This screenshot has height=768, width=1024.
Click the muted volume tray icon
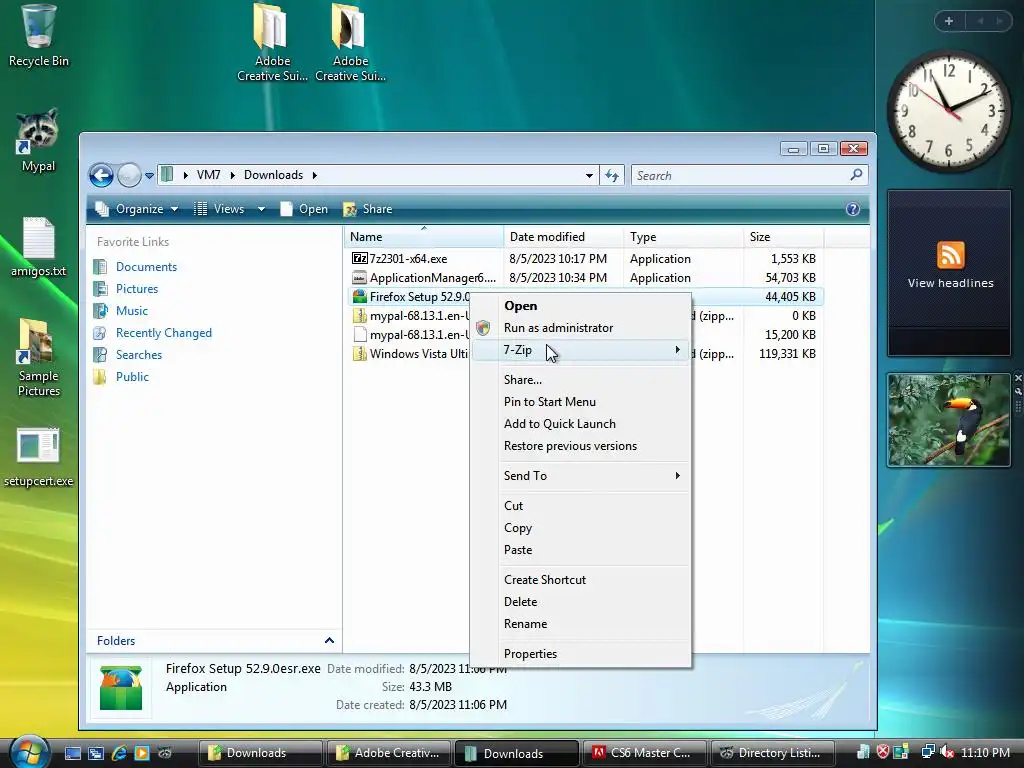pos(947,752)
